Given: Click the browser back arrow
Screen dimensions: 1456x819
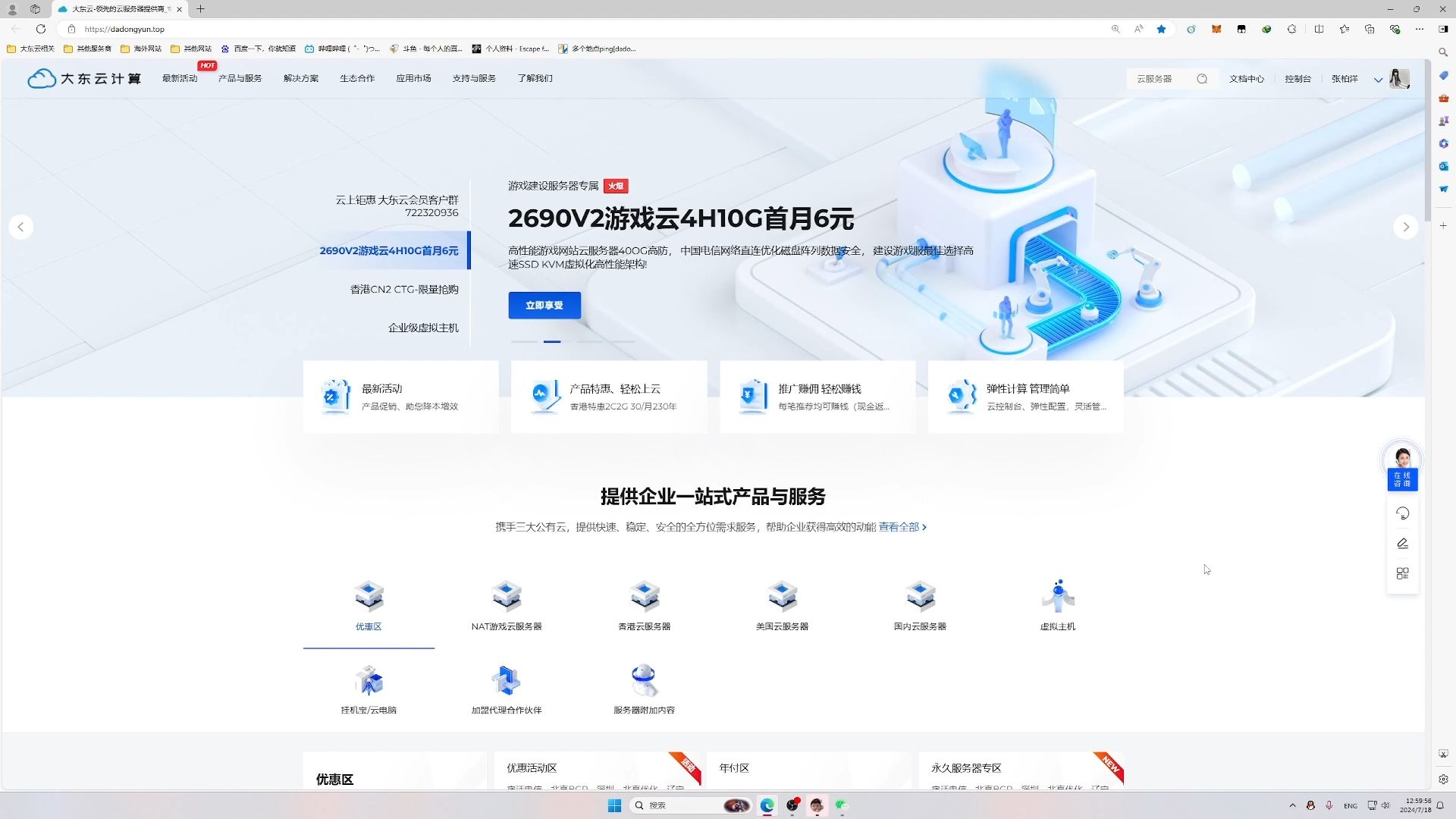Looking at the screenshot, I should tap(17, 29).
